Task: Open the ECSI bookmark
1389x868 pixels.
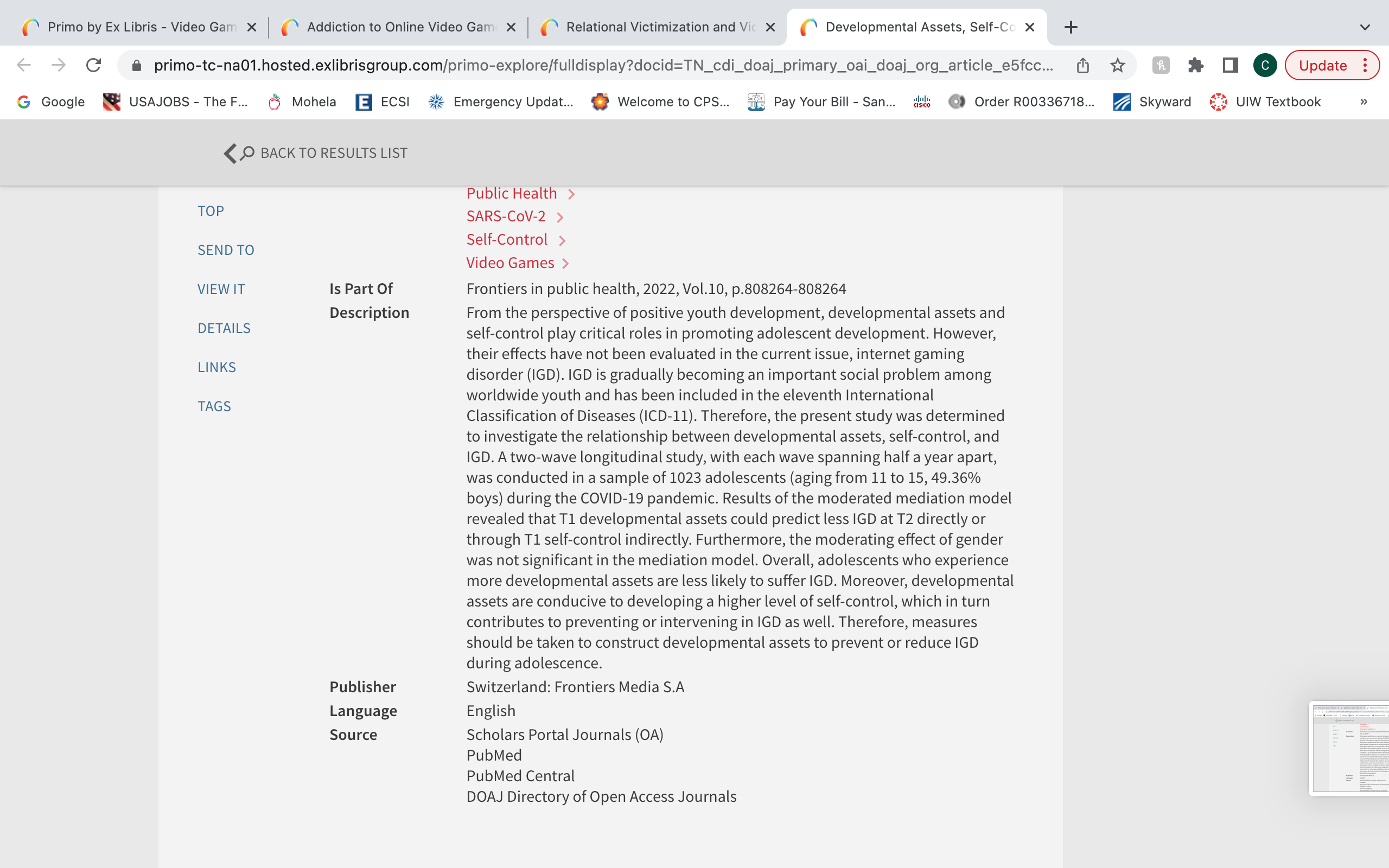Action: pyautogui.click(x=383, y=101)
